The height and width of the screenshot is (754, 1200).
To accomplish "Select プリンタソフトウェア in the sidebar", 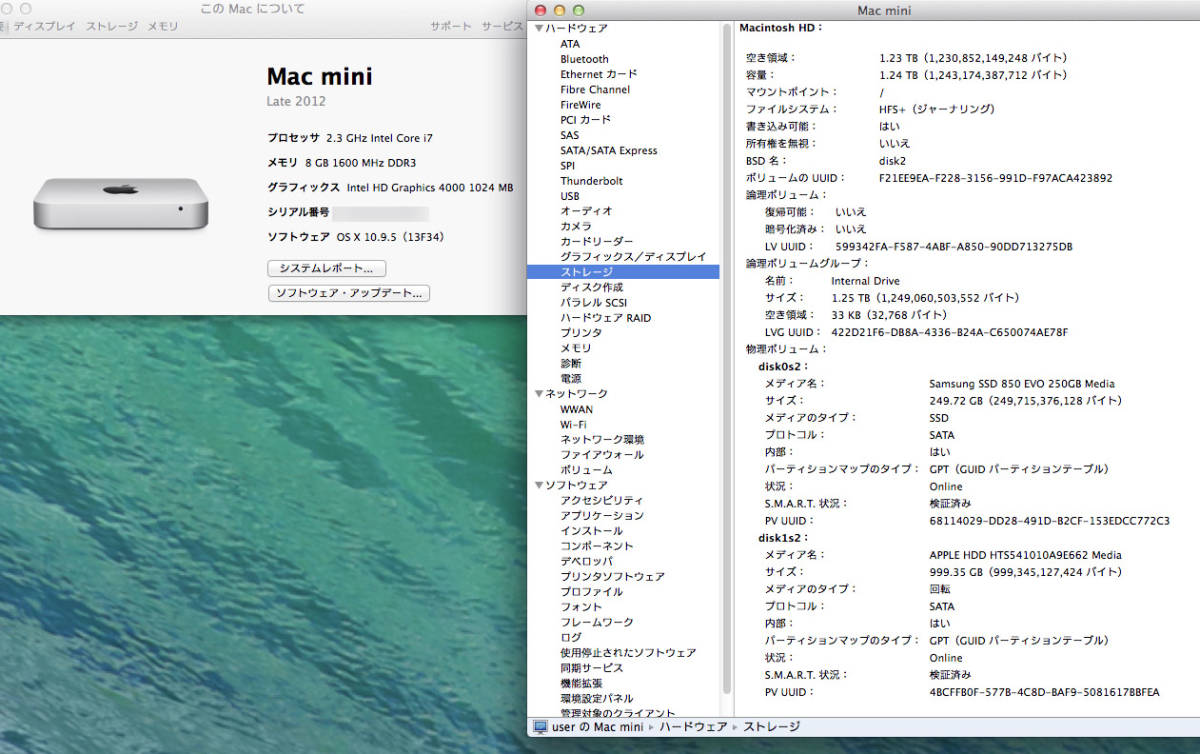I will [612, 576].
